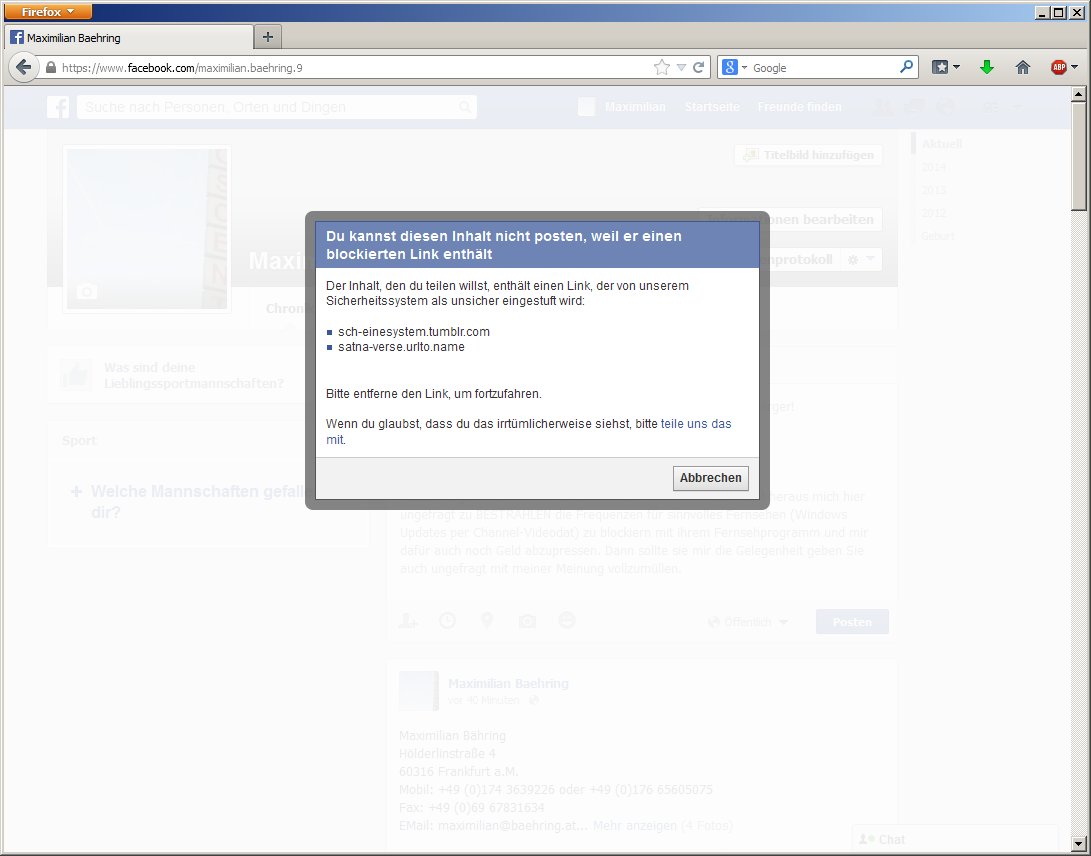Open the bookmarks menu toolbar icon
Screen dimensions: 1091x856
coord(944,67)
